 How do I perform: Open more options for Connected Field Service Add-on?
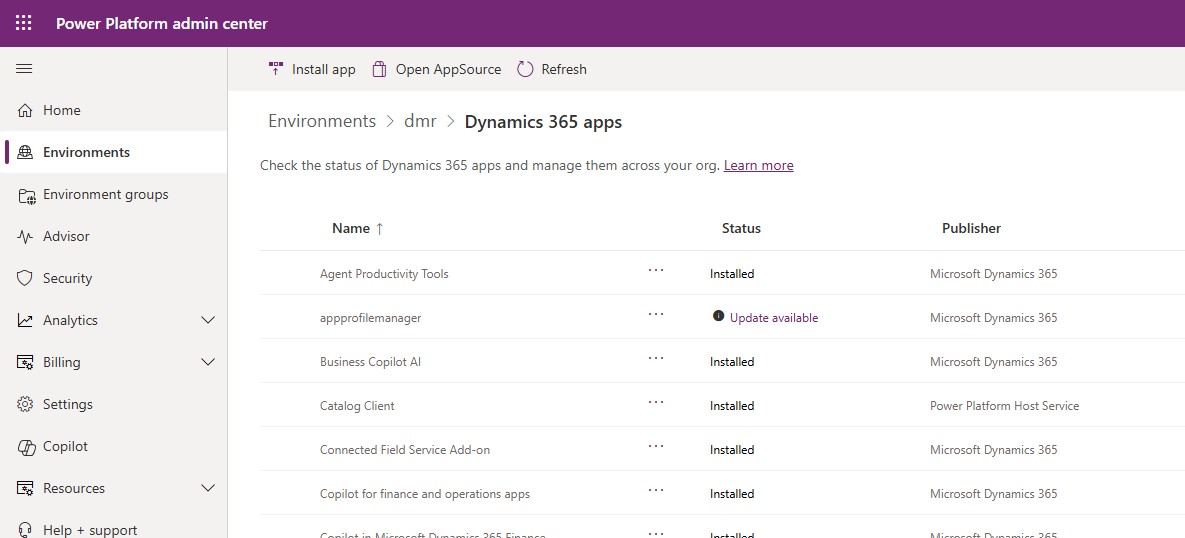point(656,446)
